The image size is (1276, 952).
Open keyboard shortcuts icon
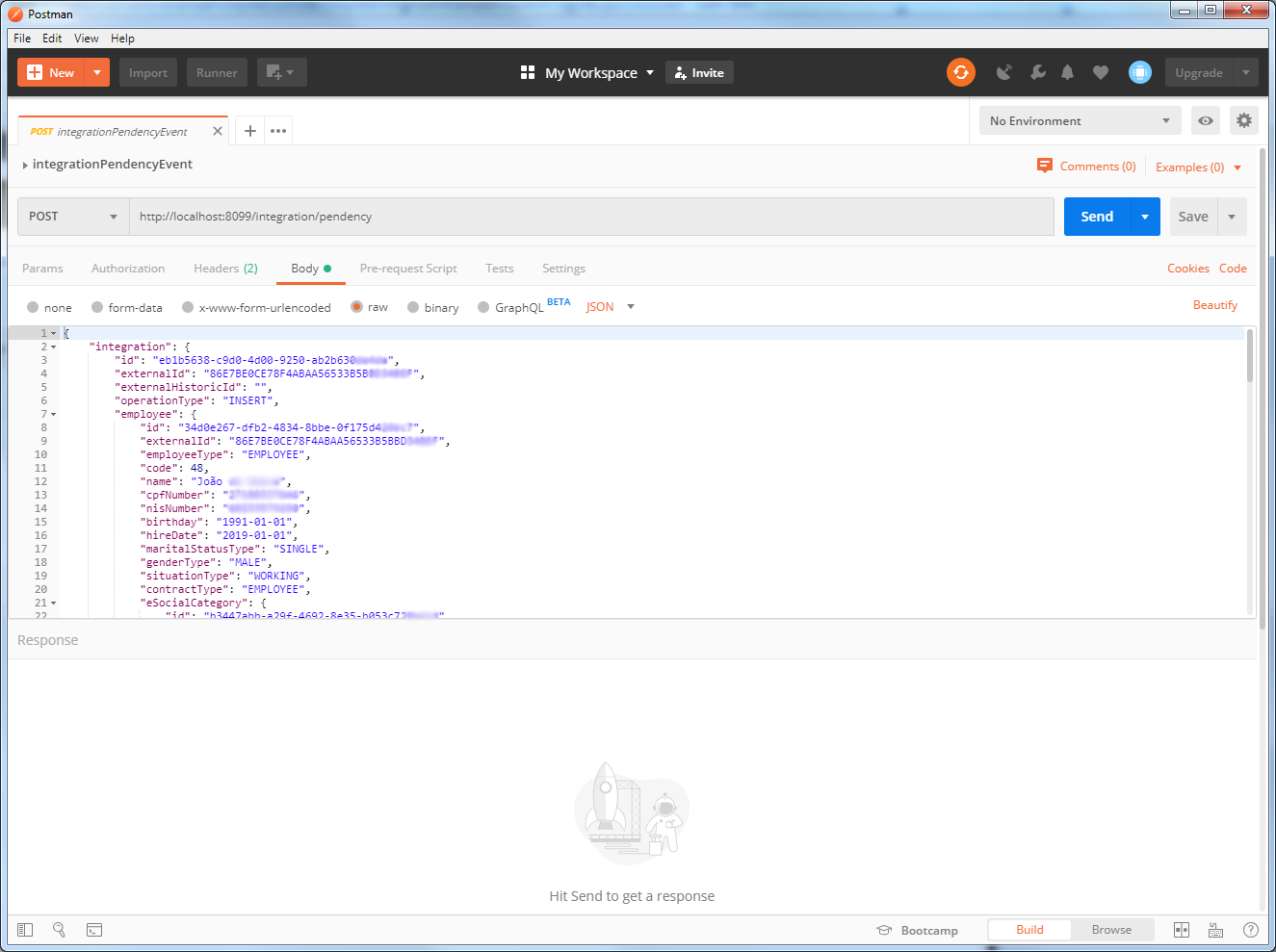(1215, 930)
